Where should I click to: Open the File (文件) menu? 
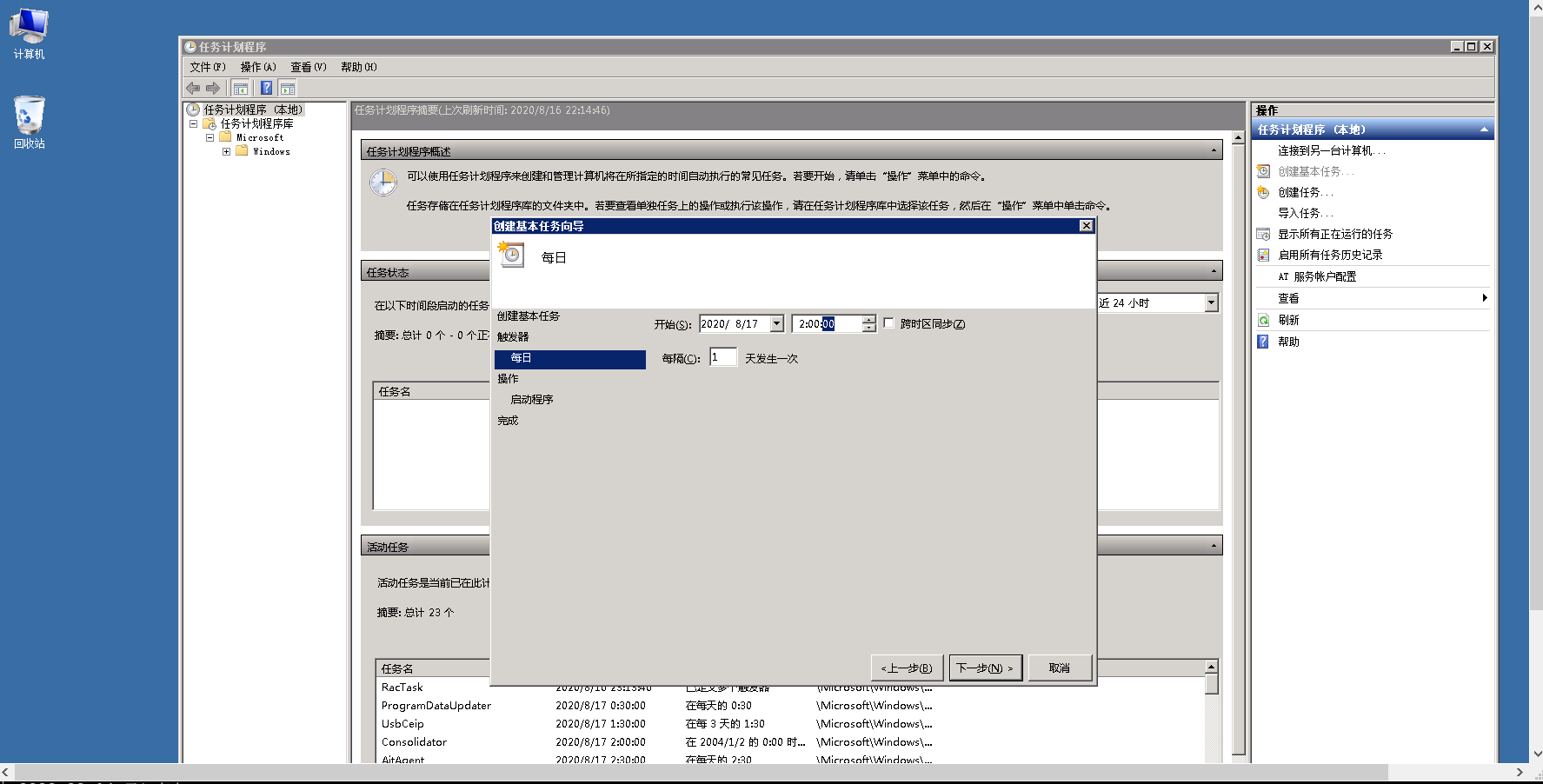(207, 67)
